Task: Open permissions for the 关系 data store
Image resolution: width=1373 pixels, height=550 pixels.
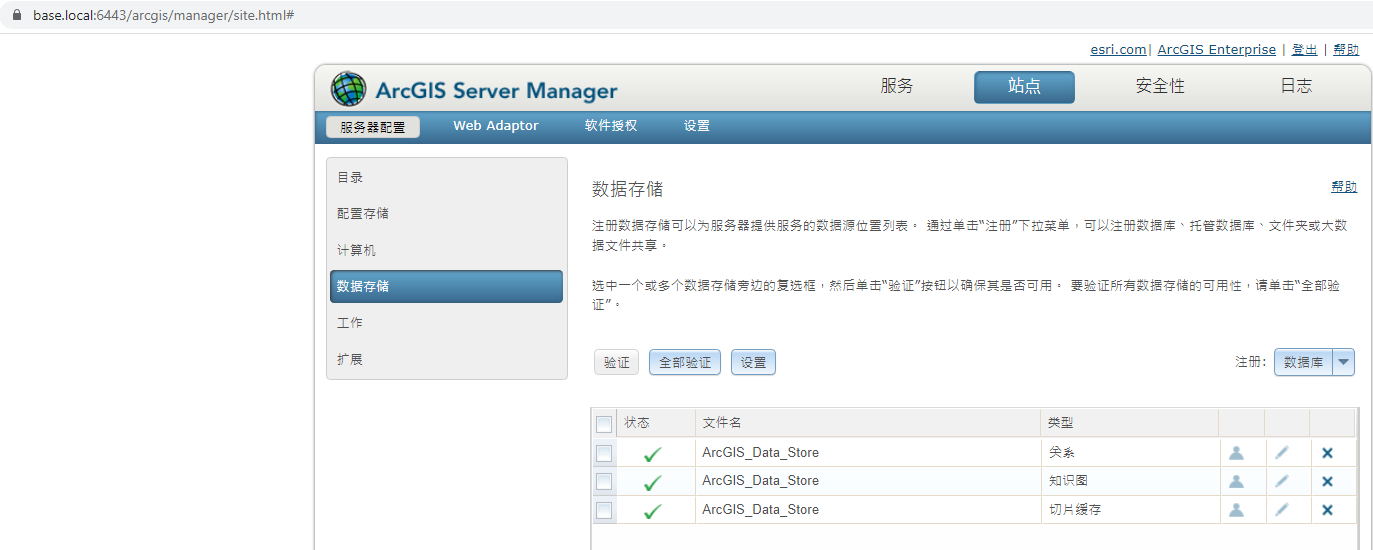Action: tap(1236, 453)
